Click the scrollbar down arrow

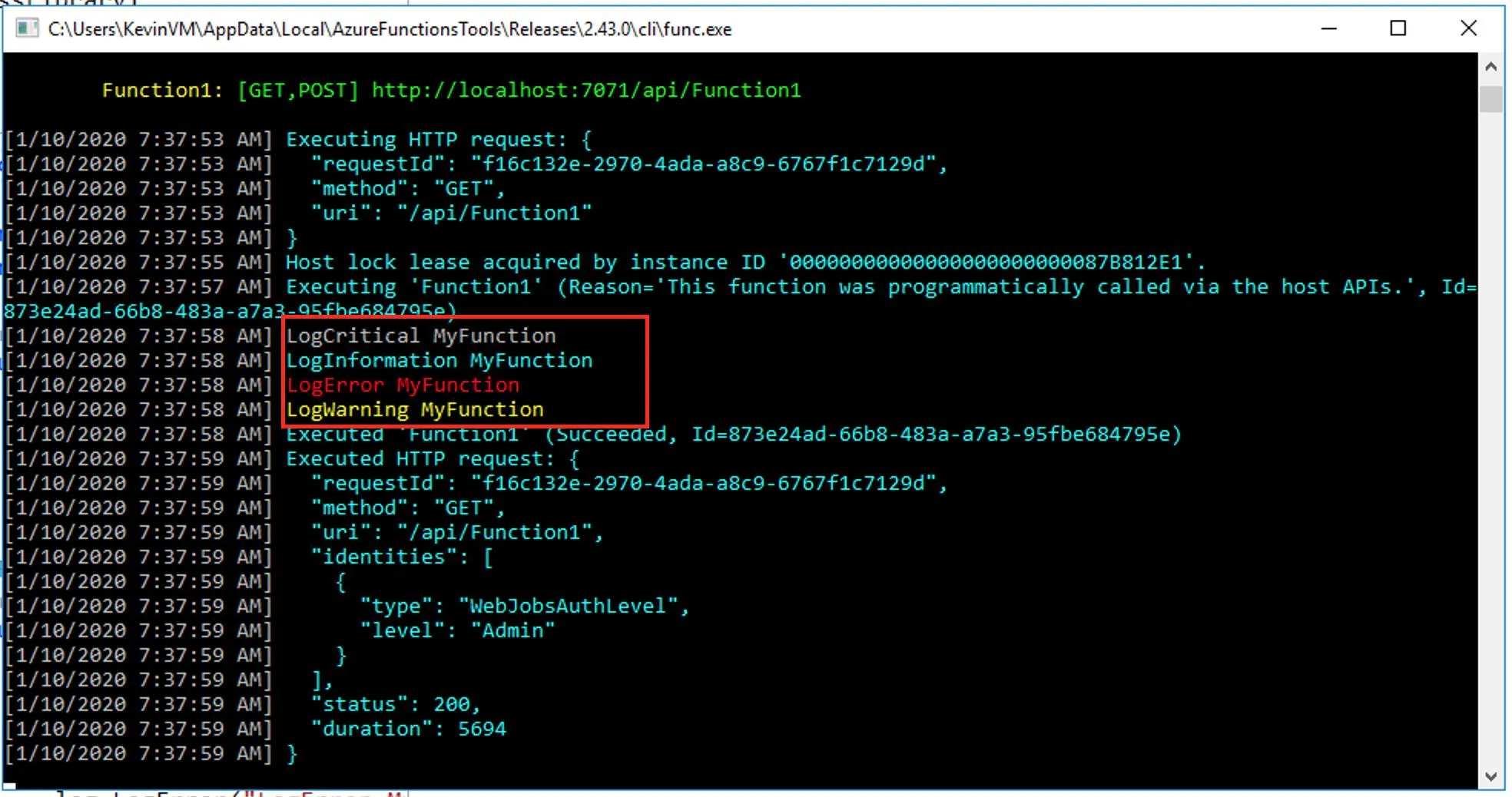pos(1491,776)
